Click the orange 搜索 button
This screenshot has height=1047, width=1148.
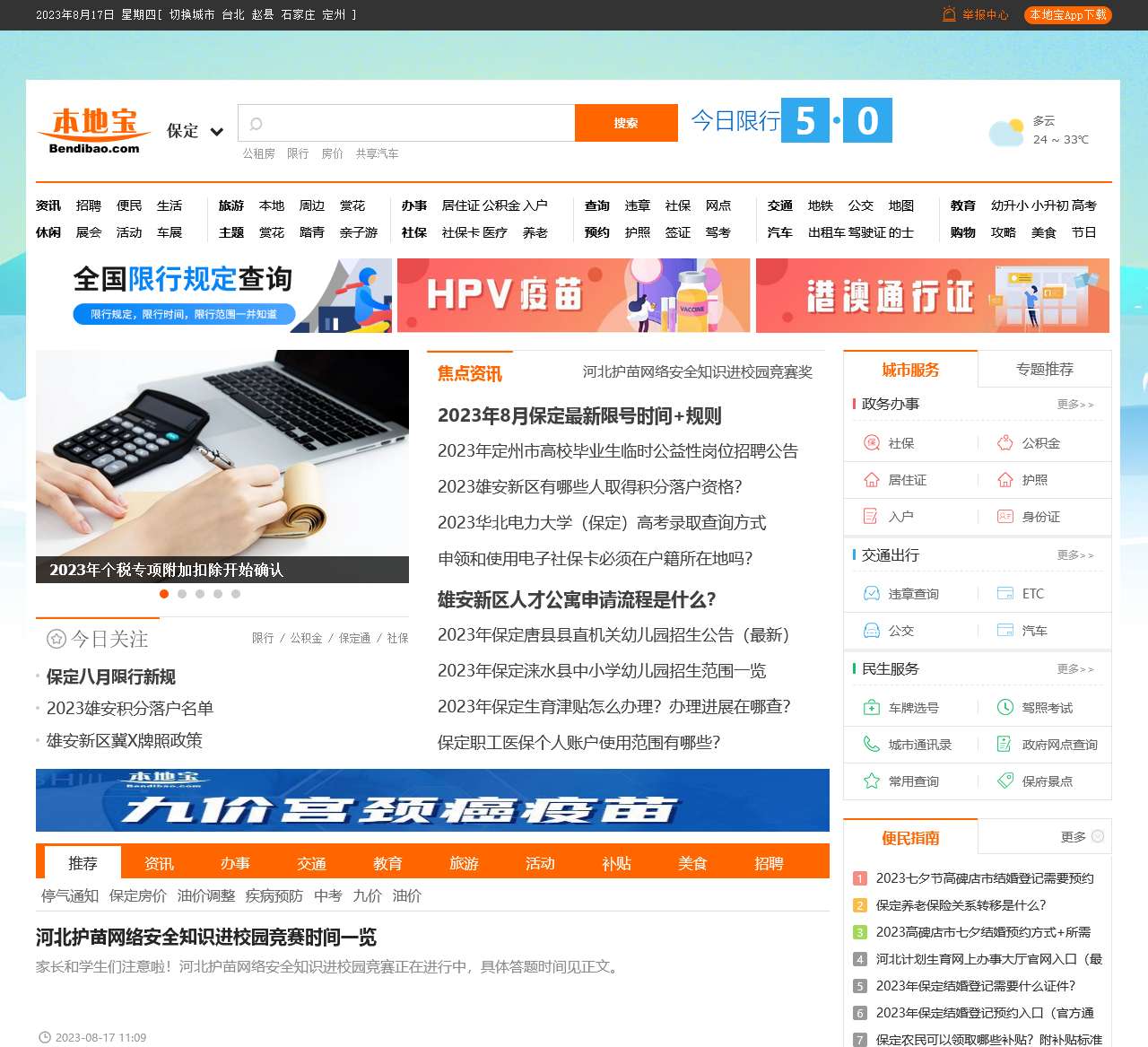(x=626, y=122)
